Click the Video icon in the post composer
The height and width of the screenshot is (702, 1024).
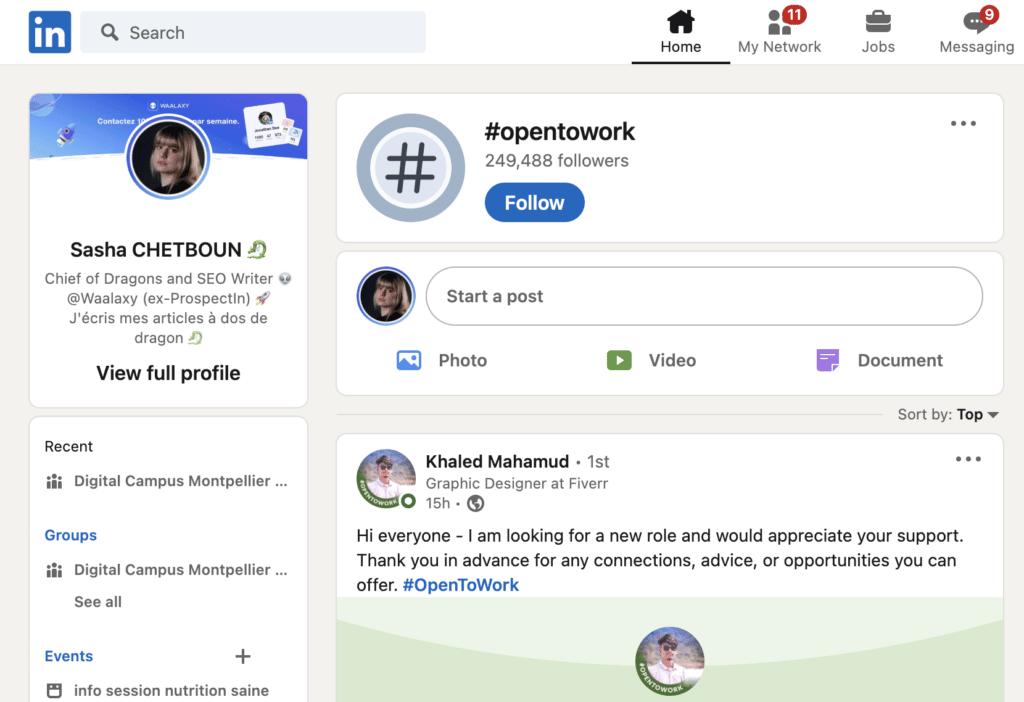[x=620, y=359]
